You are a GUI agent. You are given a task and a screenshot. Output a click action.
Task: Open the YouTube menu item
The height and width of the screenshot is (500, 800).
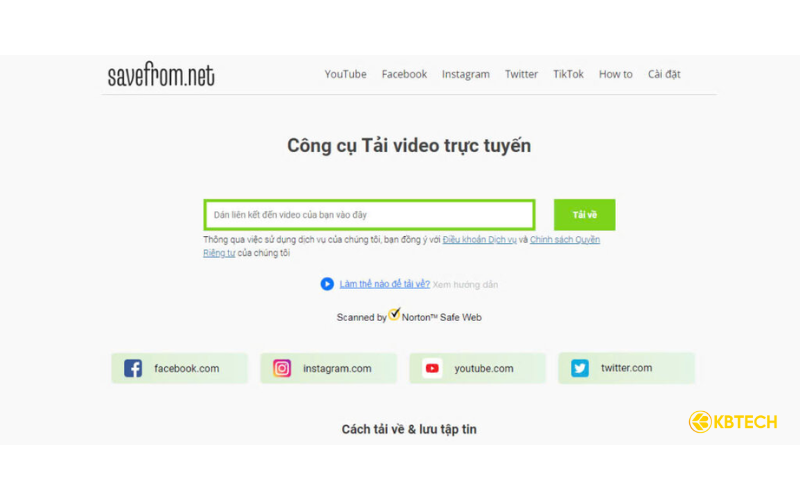pyautogui.click(x=345, y=74)
